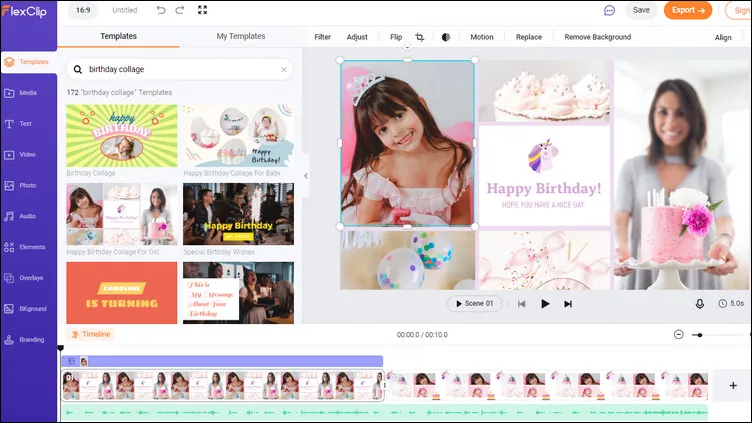Open the Adjust option
Viewport: 752px width, 423px height.
click(x=357, y=37)
